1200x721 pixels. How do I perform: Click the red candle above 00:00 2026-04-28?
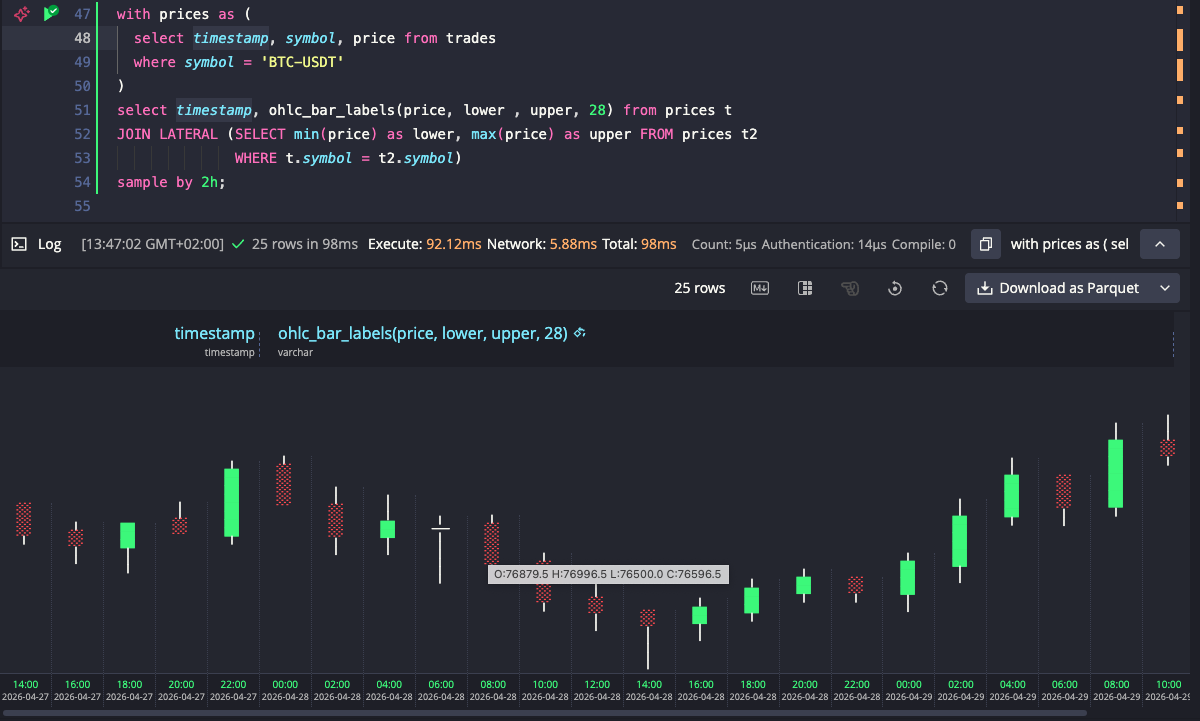point(283,483)
